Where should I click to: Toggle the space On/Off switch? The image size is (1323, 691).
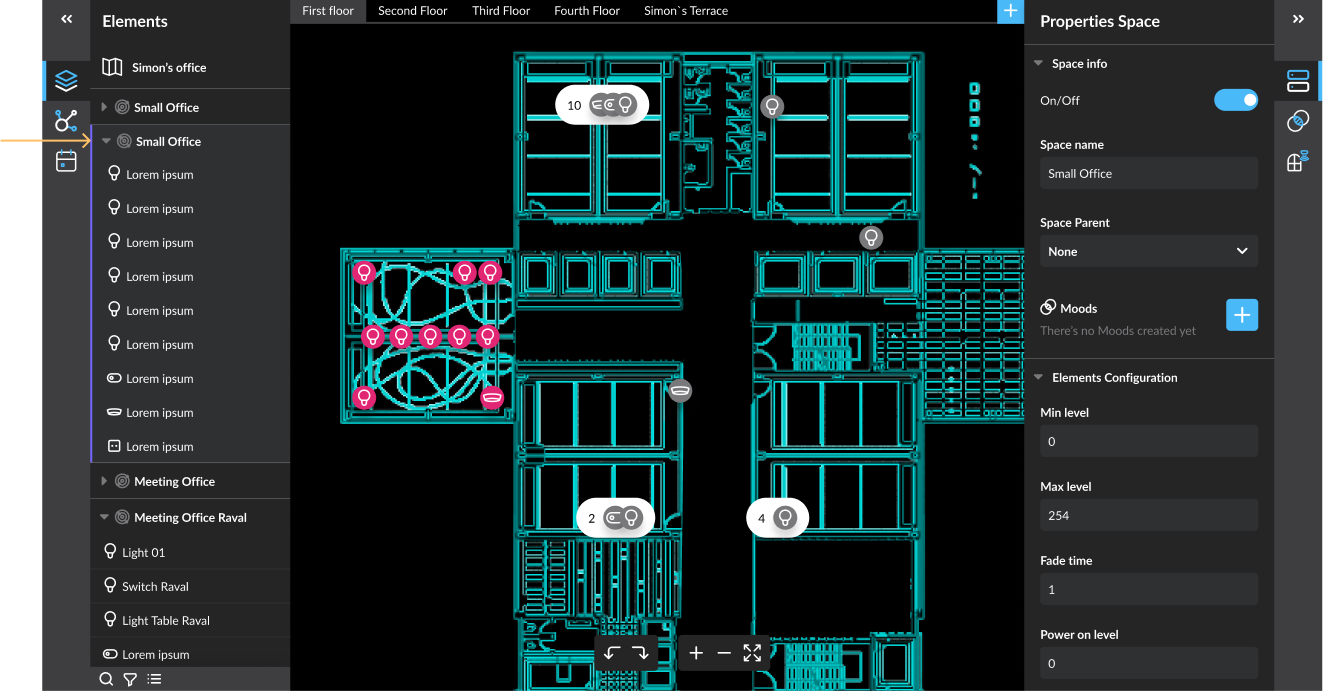tap(1236, 100)
